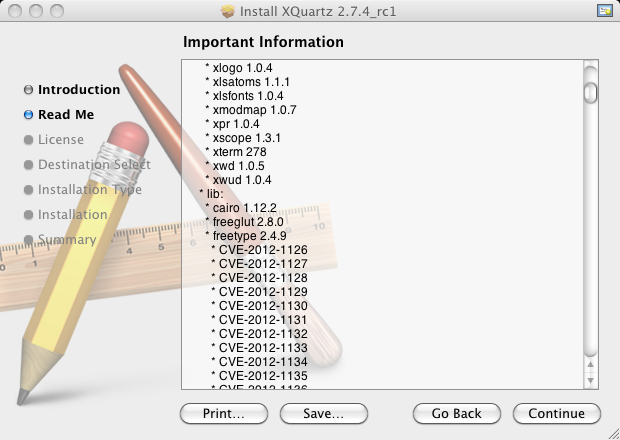The height and width of the screenshot is (440, 620).
Task: Select the Read Me step in sidebar
Action: tap(66, 115)
